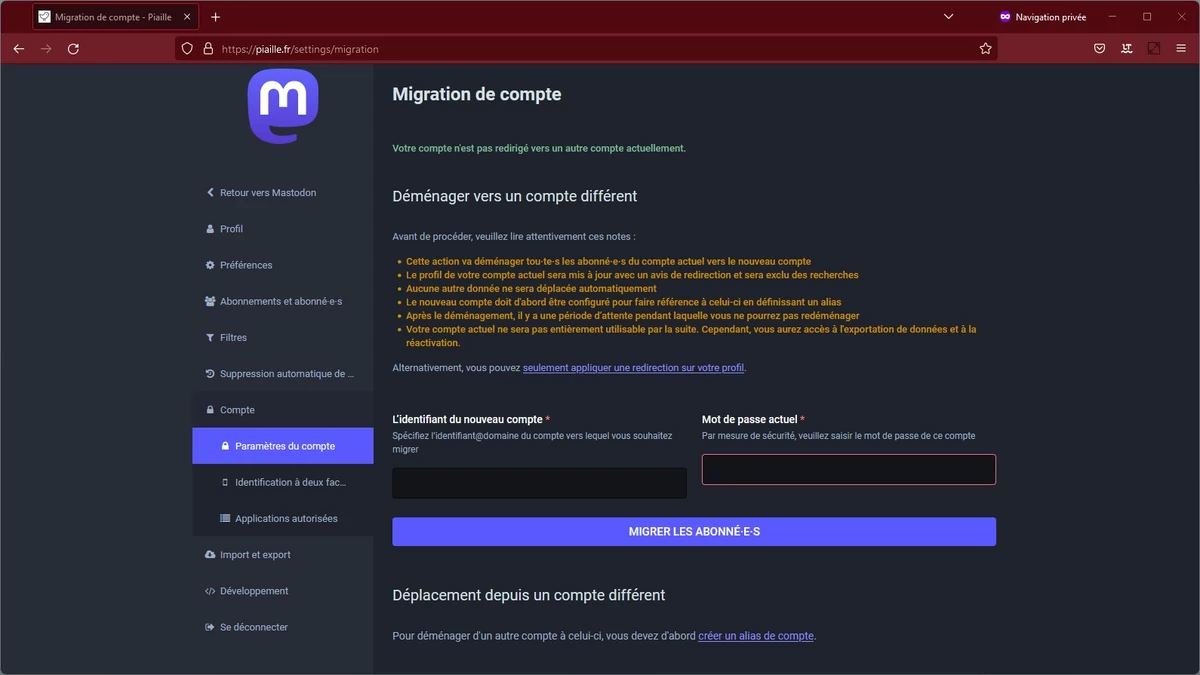Click the Aucune autre donnée warning line

[531, 288]
